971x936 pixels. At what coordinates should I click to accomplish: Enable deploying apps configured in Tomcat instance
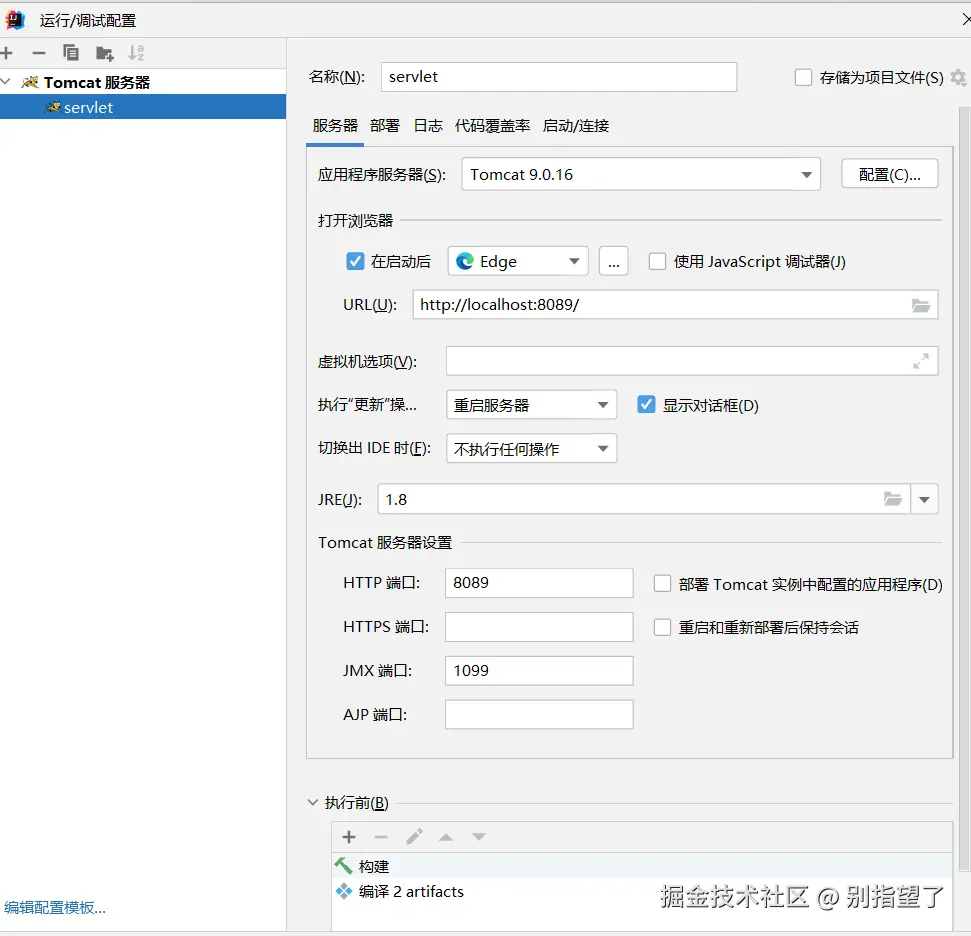point(662,584)
